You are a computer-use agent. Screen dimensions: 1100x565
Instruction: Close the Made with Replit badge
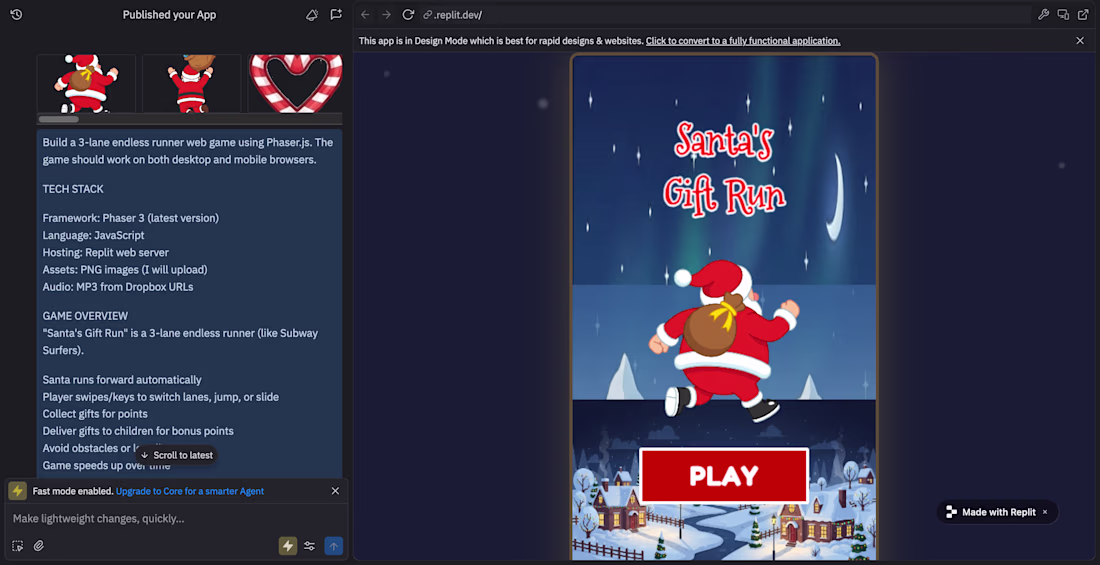[x=1045, y=512]
